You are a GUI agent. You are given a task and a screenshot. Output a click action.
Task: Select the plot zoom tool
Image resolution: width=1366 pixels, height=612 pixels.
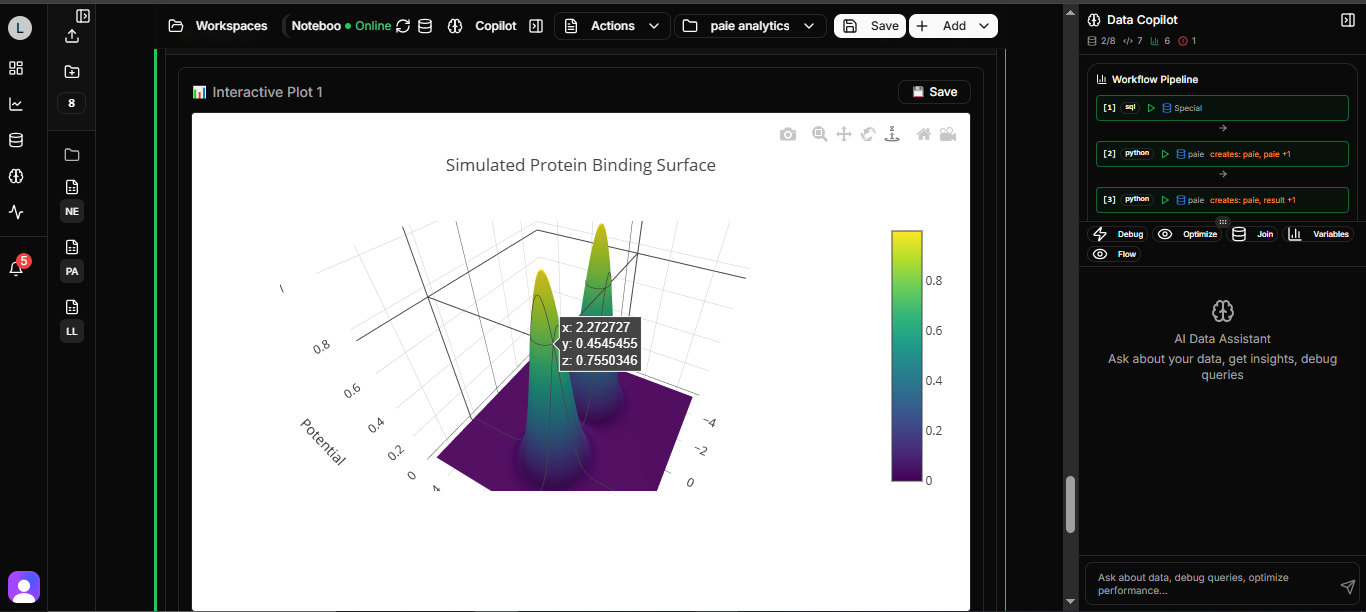[820, 134]
